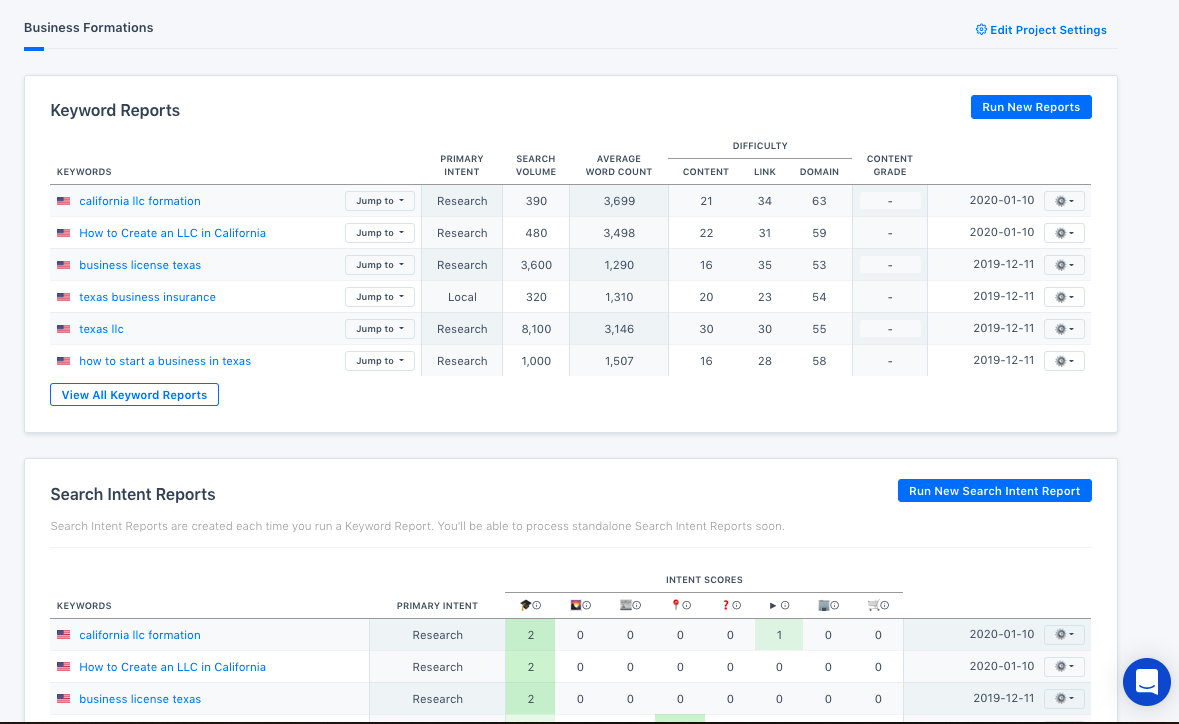Image resolution: width=1179 pixels, height=724 pixels.
Task: Open gear menu for texas business insurance row
Action: click(x=1064, y=297)
